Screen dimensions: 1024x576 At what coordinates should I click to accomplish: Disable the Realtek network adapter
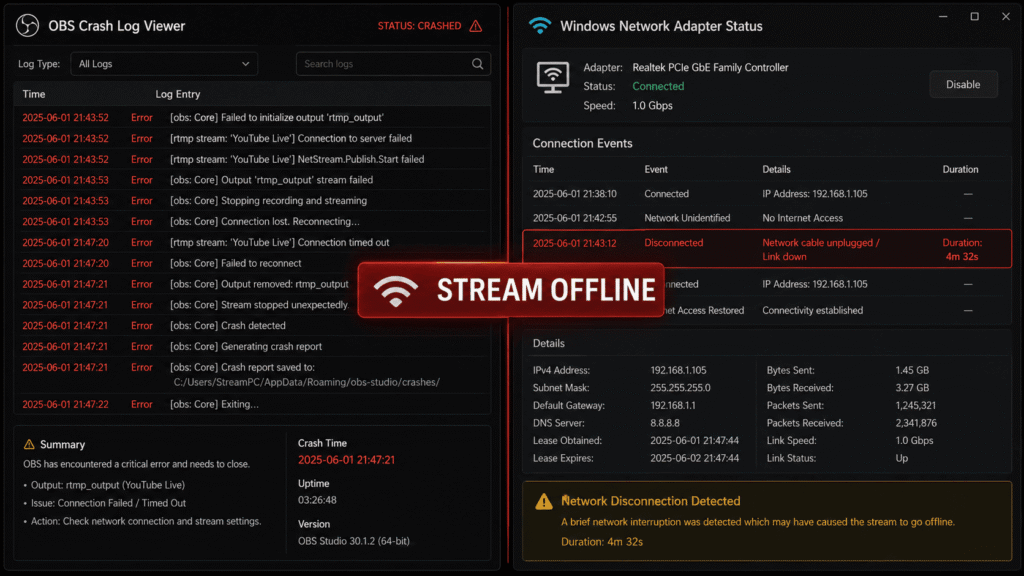coord(963,84)
